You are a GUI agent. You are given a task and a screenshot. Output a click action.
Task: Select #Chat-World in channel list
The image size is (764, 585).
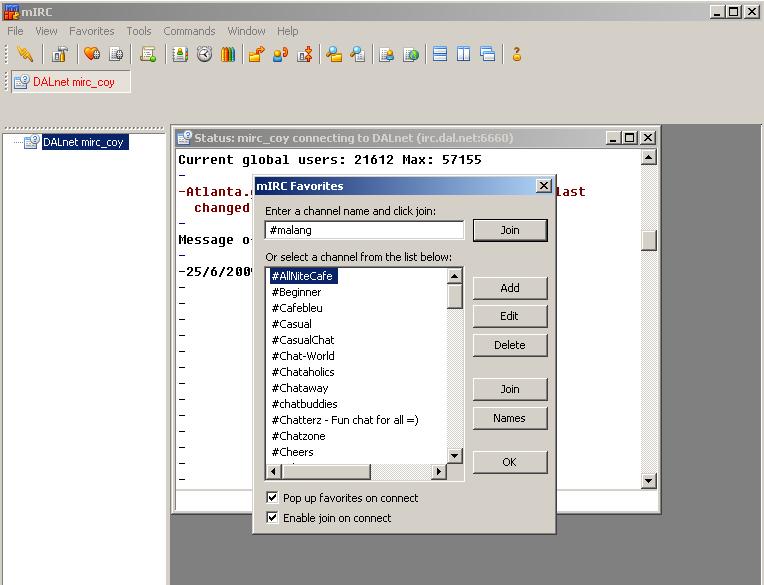[x=303, y=356]
